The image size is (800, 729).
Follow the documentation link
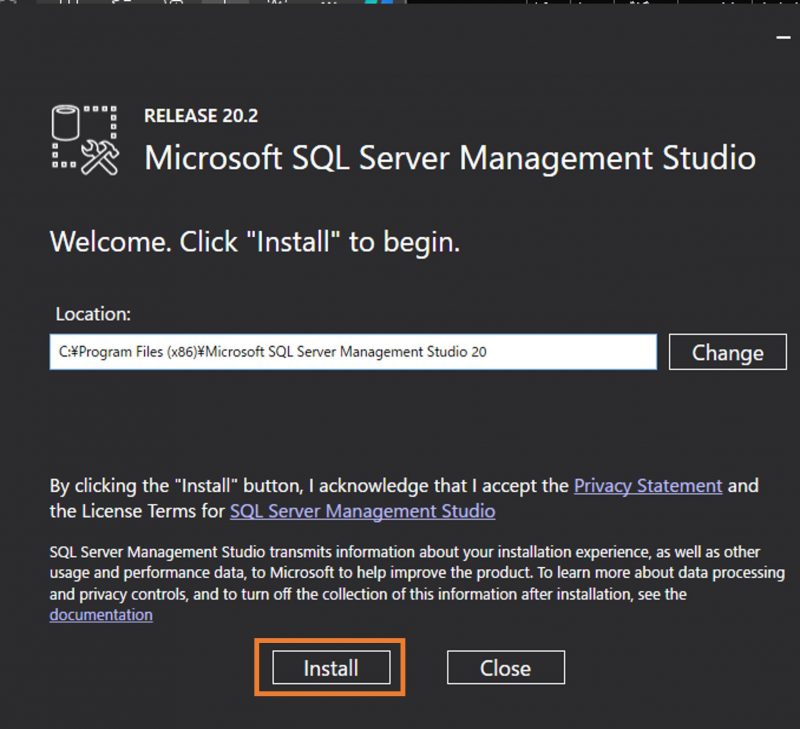click(101, 615)
